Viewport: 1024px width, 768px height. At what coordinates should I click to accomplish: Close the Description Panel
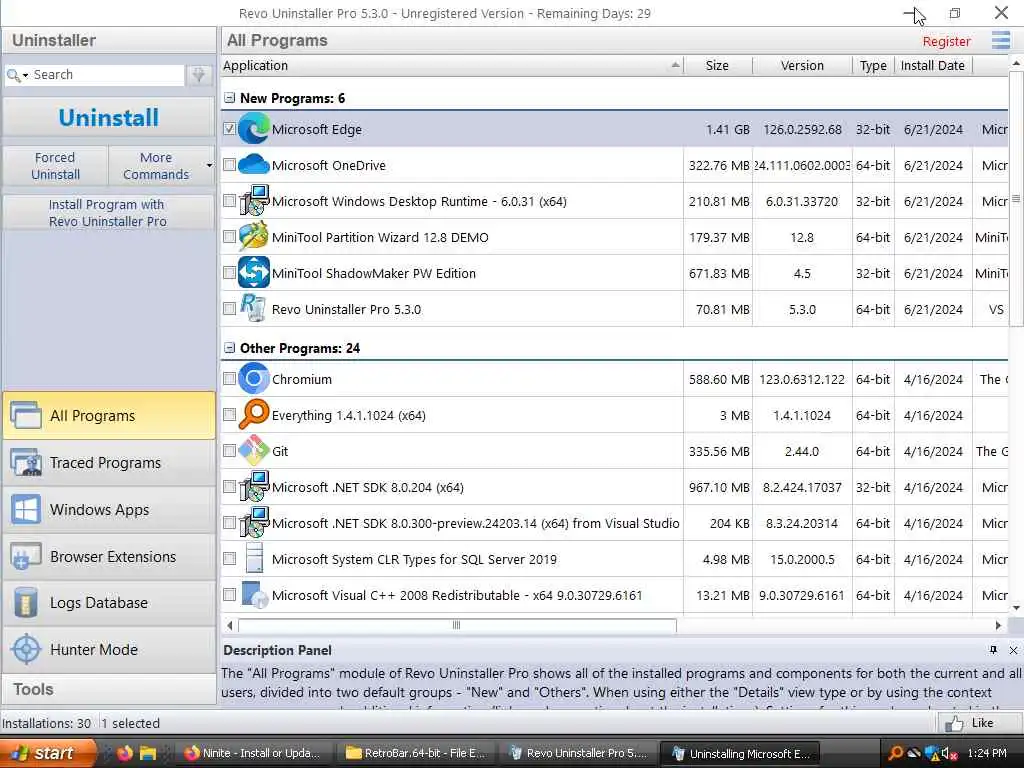[1013, 650]
